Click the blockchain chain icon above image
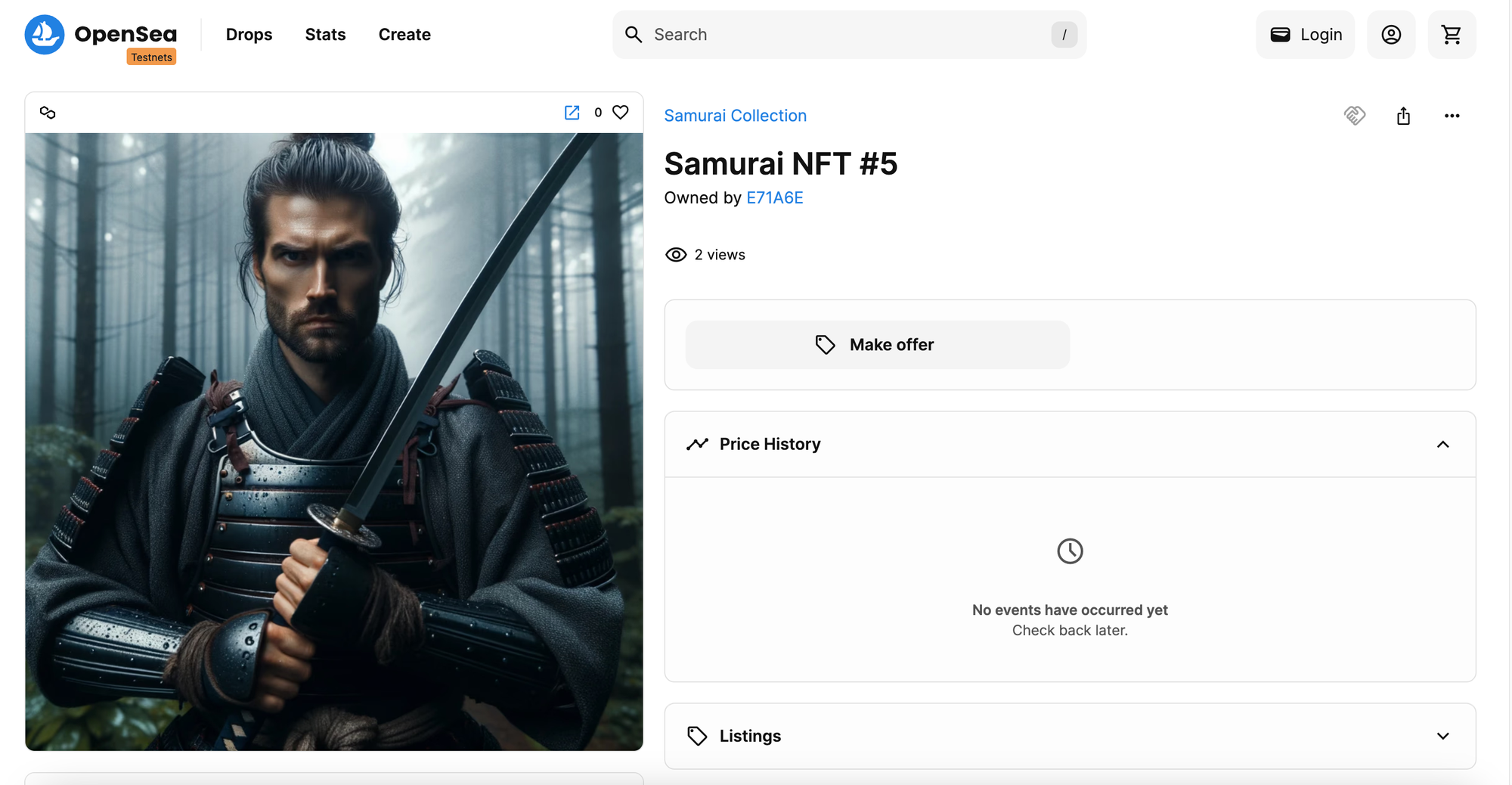The width and height of the screenshot is (1512, 785). pyautogui.click(x=48, y=113)
